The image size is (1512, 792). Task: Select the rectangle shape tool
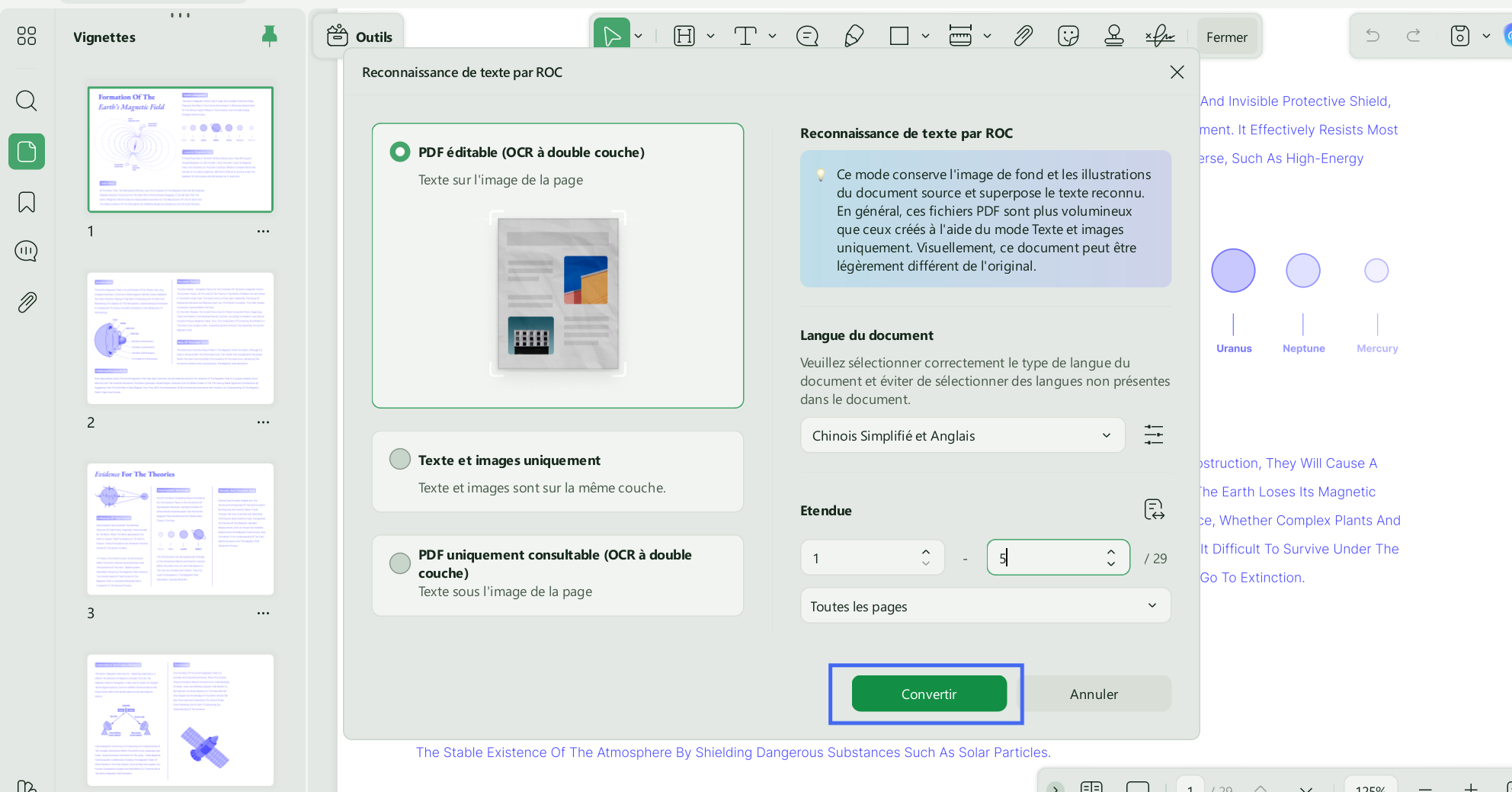click(x=899, y=36)
